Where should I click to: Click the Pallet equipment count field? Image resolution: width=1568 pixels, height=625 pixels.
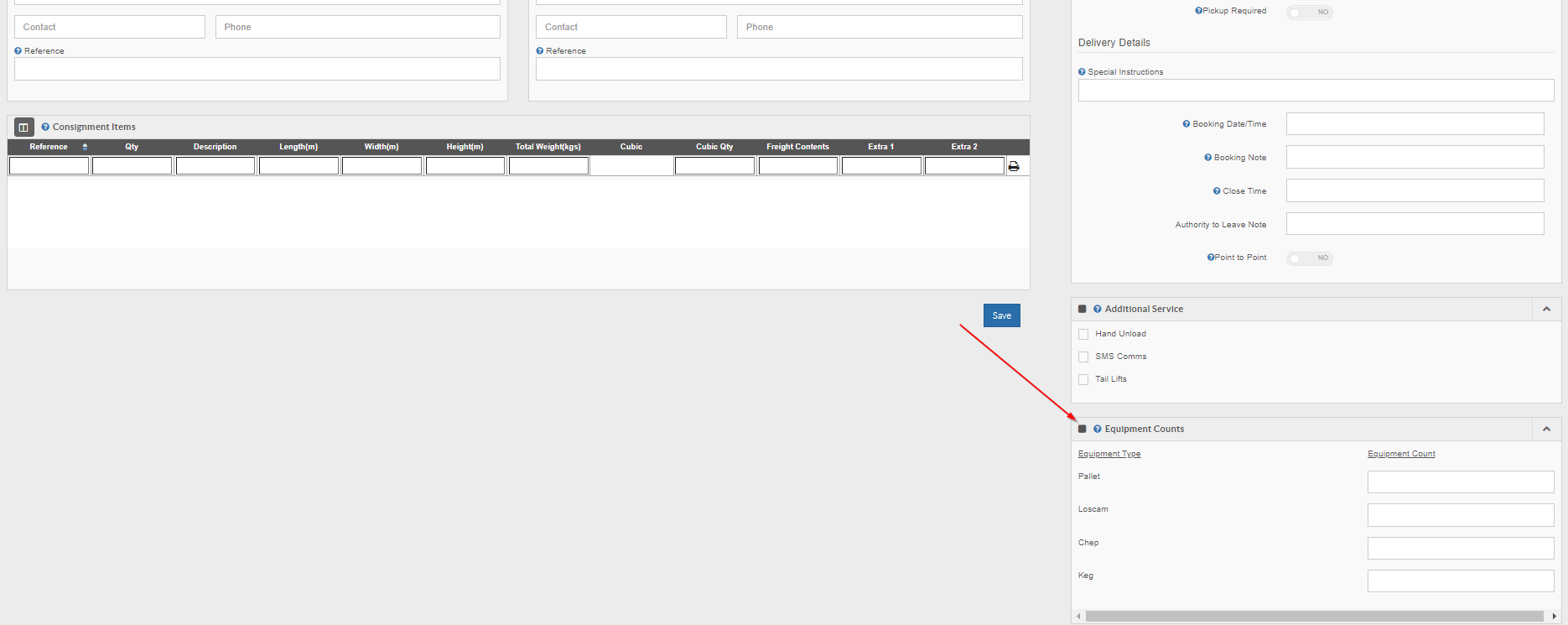1460,482
